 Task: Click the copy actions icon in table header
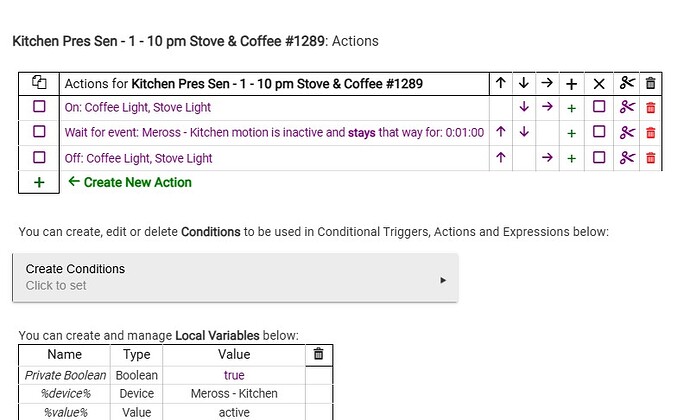pos(39,84)
